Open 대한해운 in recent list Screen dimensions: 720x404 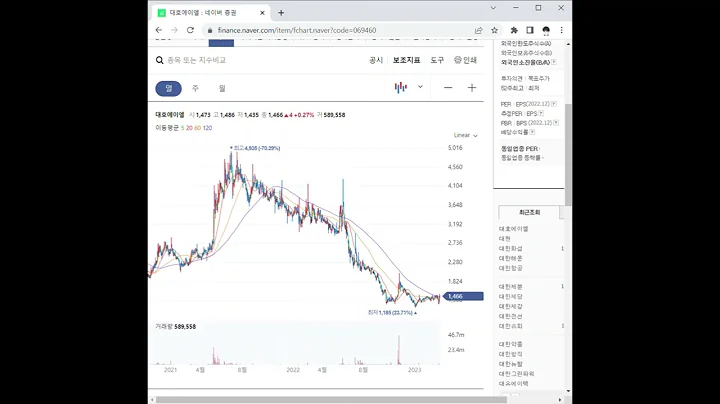pyautogui.click(x=511, y=258)
